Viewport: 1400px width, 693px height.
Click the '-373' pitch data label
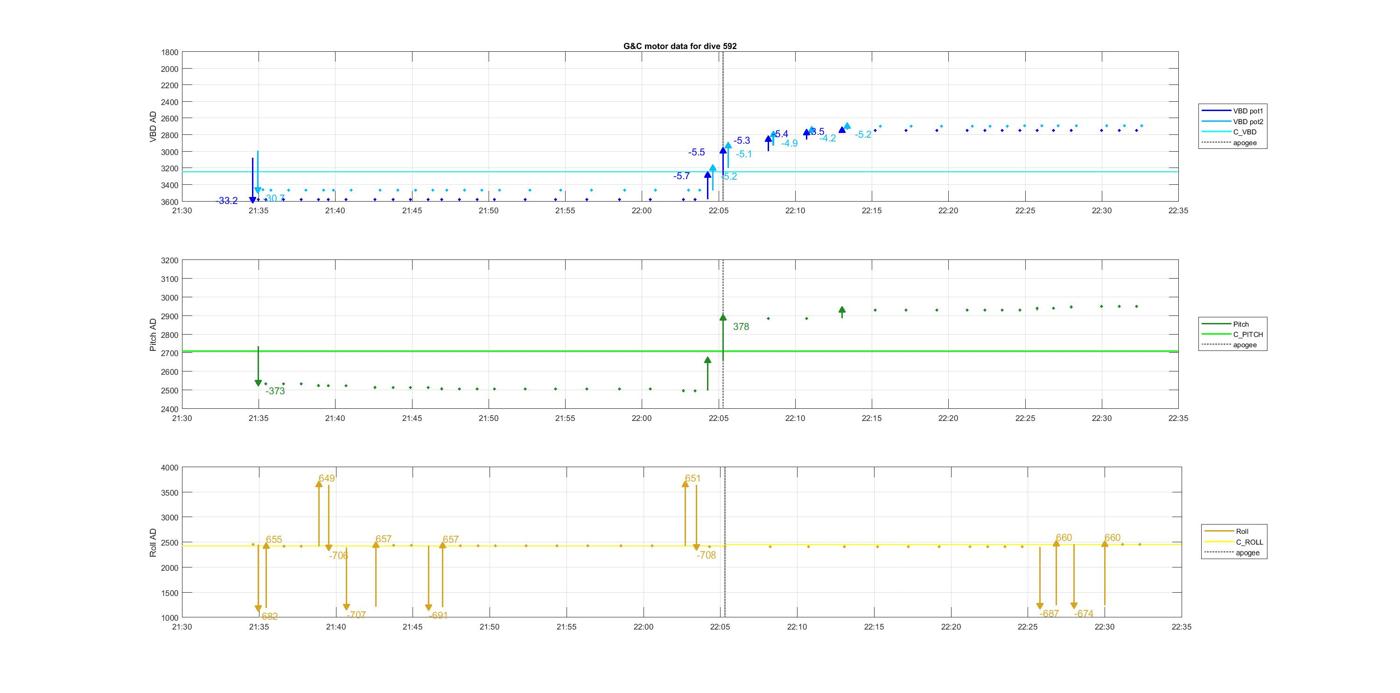point(276,391)
